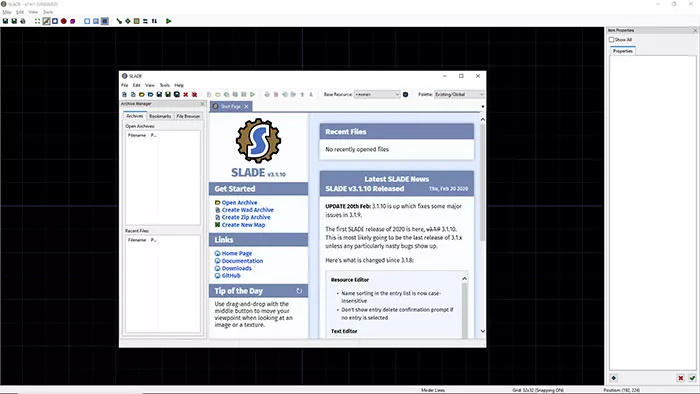This screenshot has width=700, height=394.
Task: Click the 'No recently opened files' text
Action: click(x=357, y=149)
